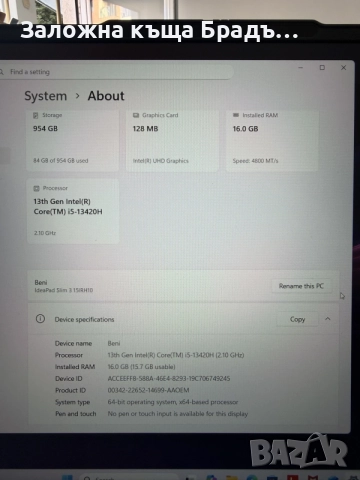The image size is (360, 480).
Task: Click the Pen and touch row label
Action: click(76, 414)
